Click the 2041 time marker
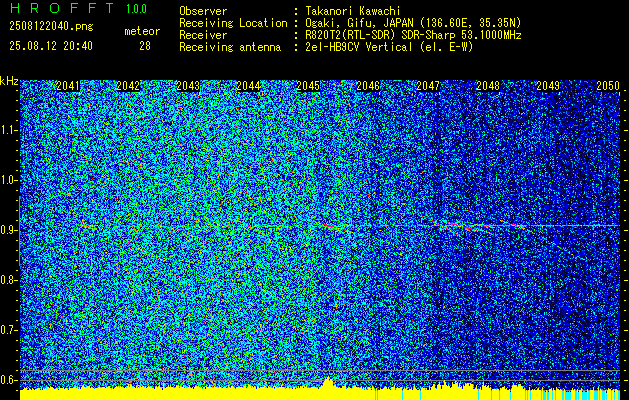The height and width of the screenshot is (400, 629). tap(68, 86)
